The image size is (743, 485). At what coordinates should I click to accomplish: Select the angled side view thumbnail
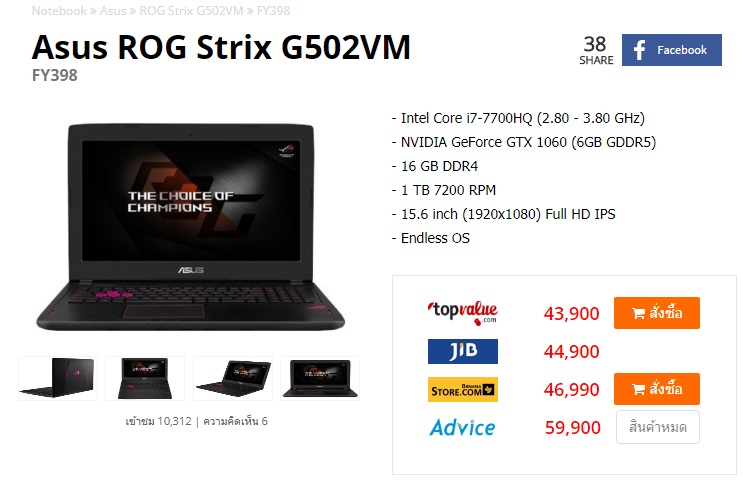(x=233, y=378)
